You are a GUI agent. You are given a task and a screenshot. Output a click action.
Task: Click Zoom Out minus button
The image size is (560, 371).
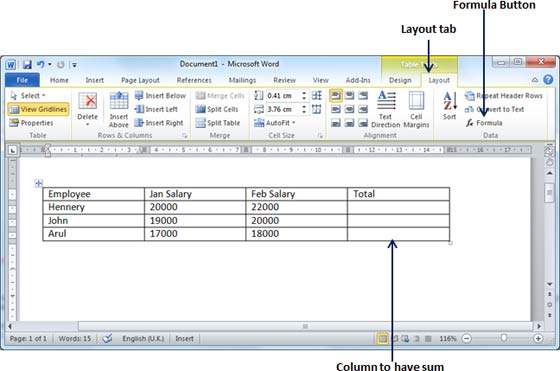coord(466,339)
